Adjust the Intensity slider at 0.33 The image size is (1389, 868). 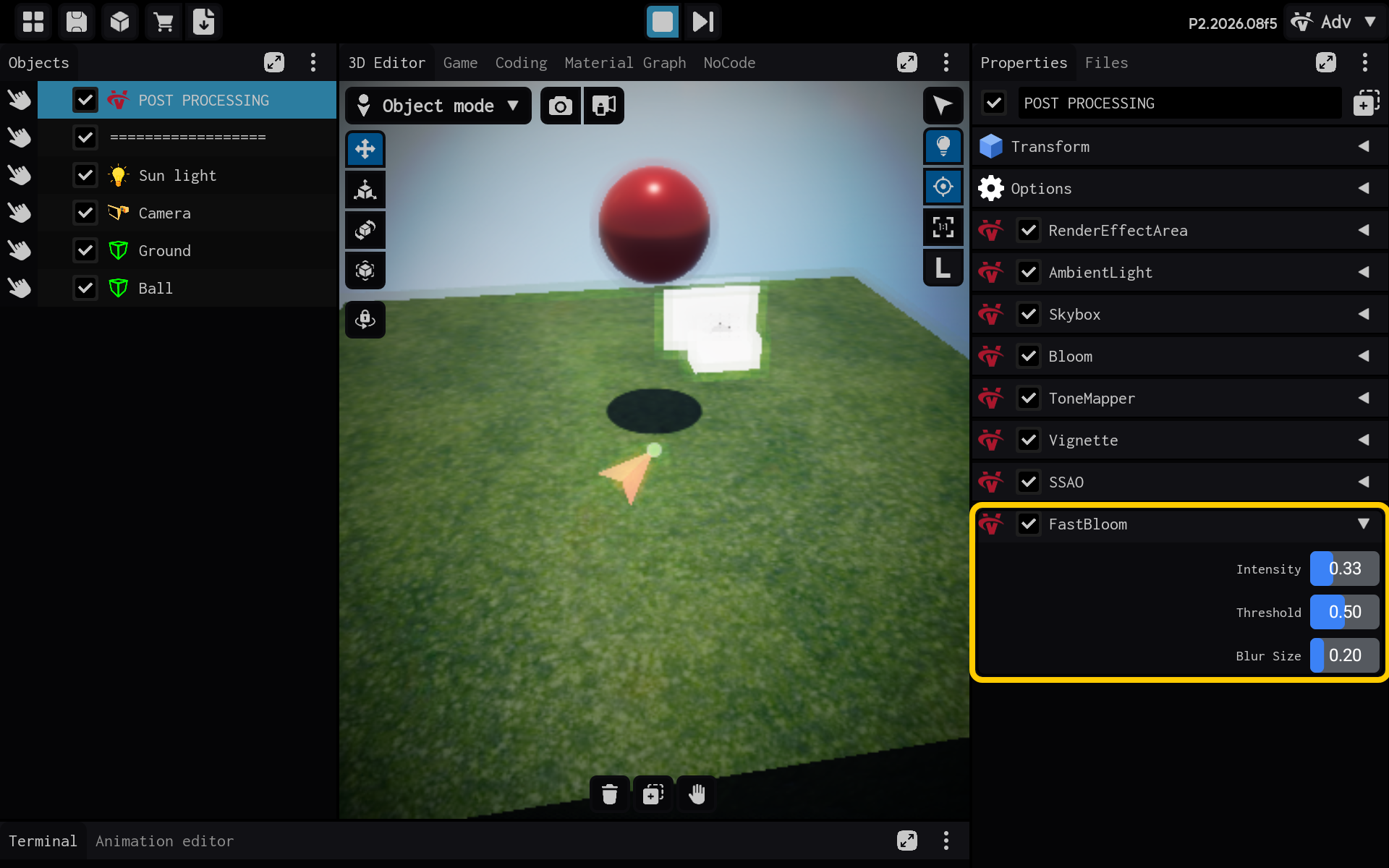pos(1345,569)
